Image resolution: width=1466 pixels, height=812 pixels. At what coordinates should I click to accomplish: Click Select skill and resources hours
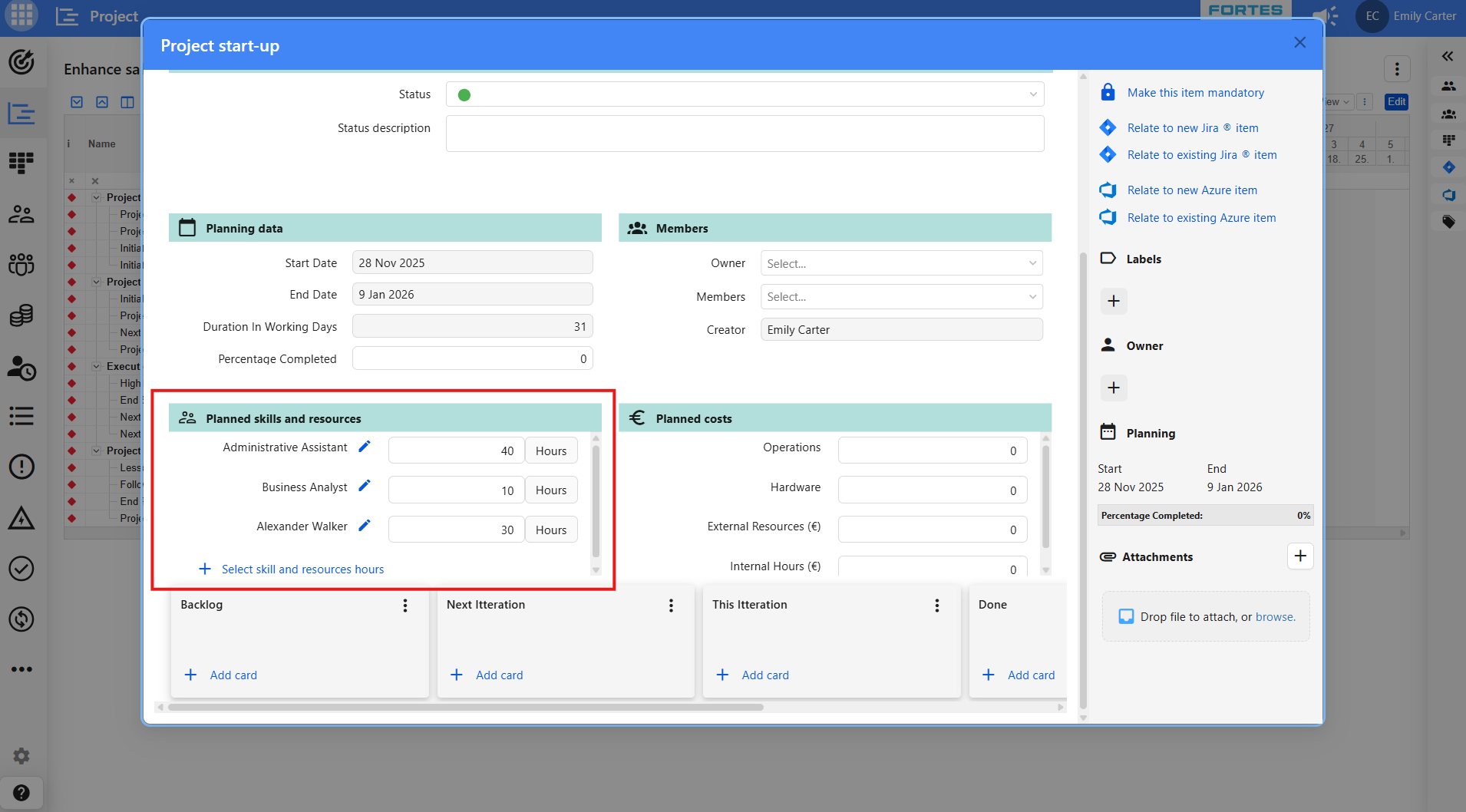pyautogui.click(x=302, y=569)
